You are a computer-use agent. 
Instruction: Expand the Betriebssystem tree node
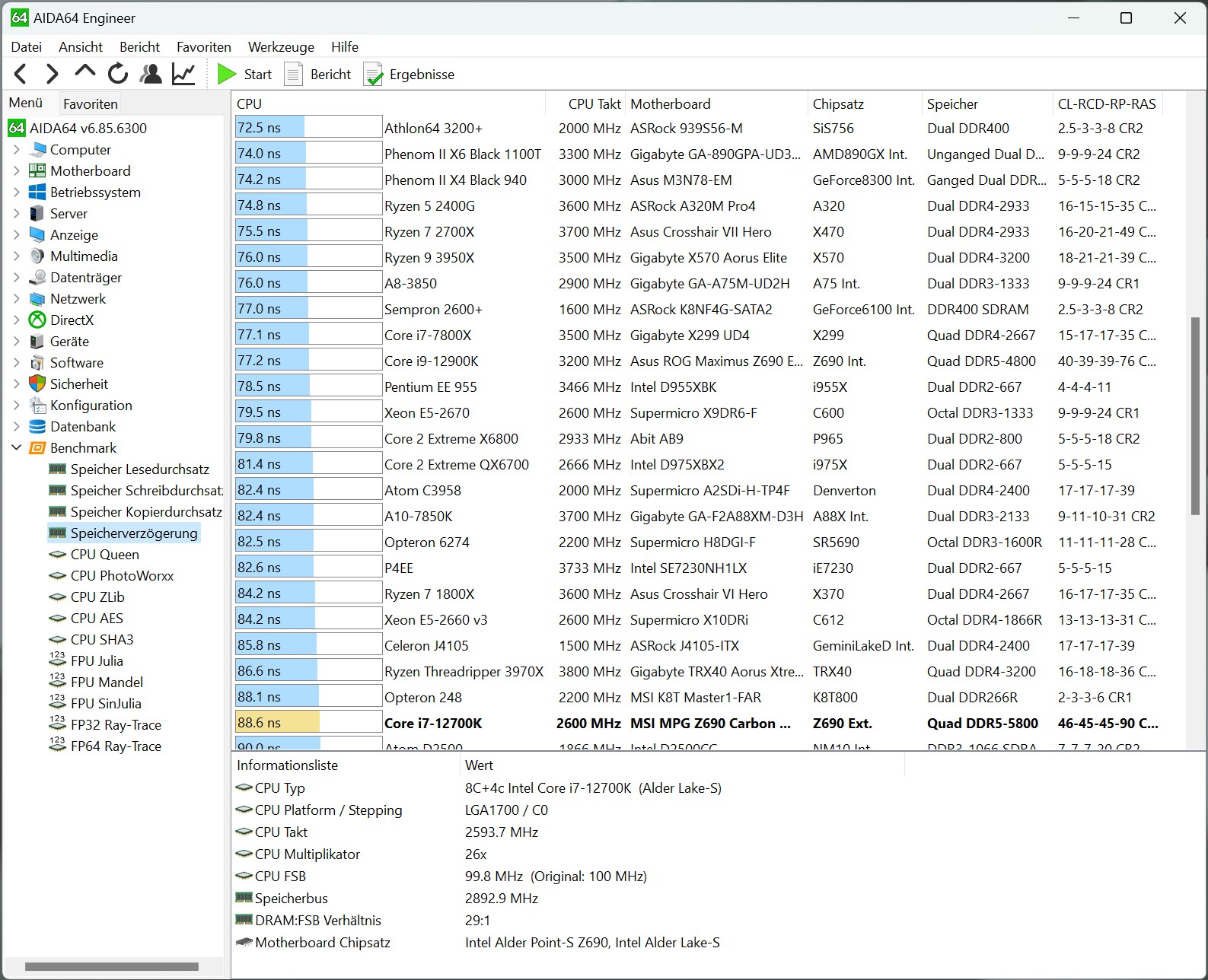click(x=17, y=192)
